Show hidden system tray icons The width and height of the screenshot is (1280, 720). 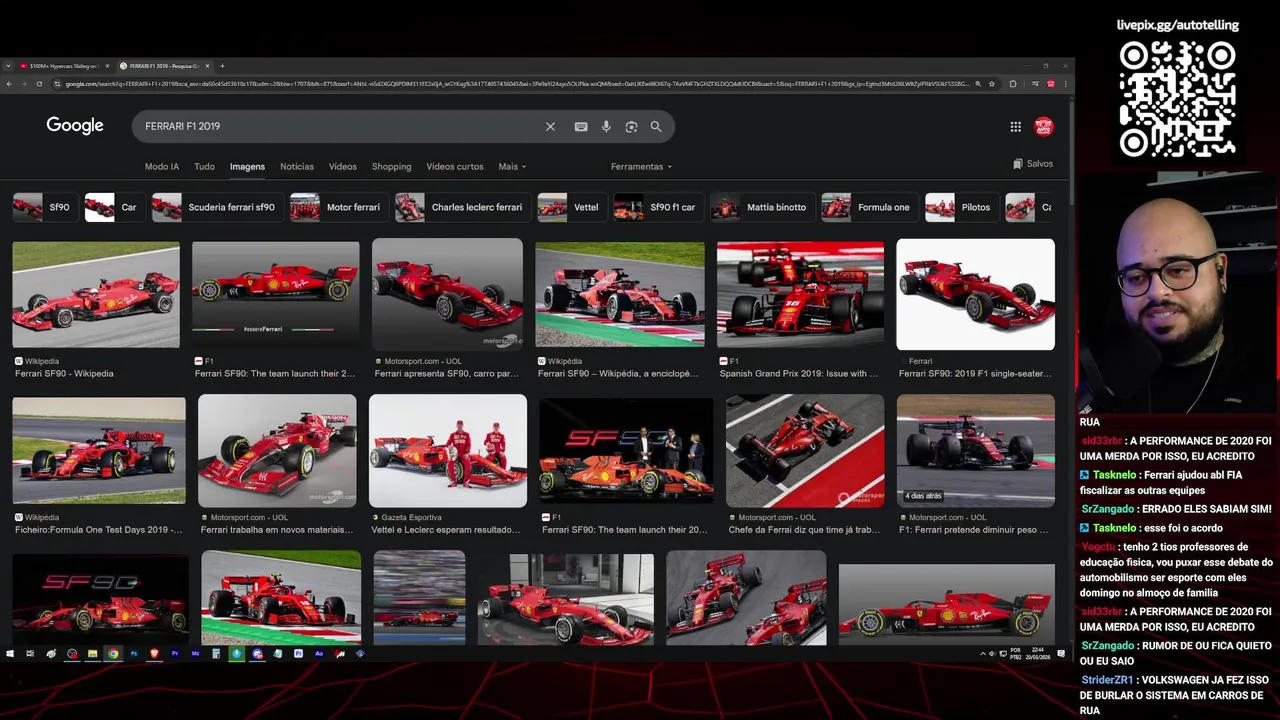tap(983, 653)
